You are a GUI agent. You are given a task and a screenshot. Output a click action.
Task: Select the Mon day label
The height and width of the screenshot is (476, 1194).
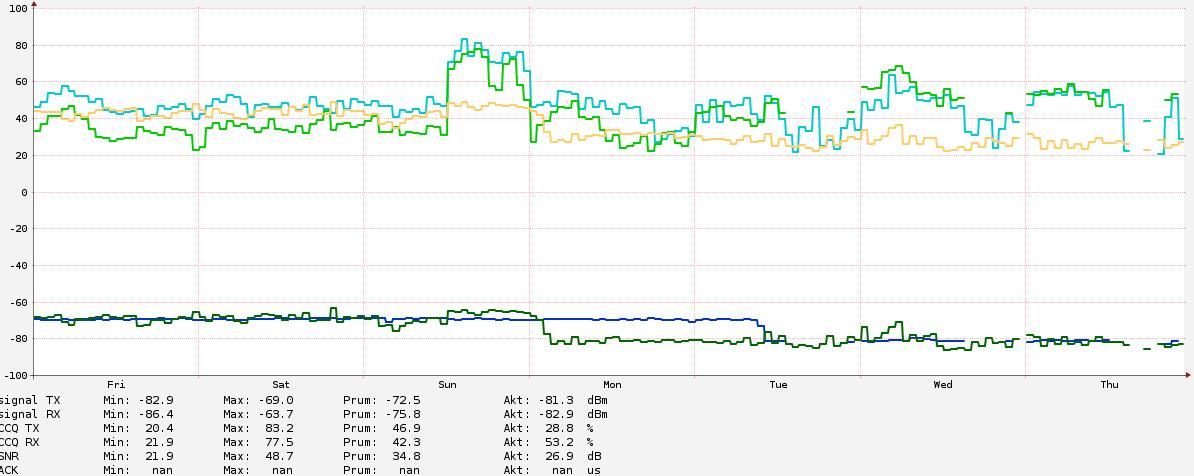point(612,385)
